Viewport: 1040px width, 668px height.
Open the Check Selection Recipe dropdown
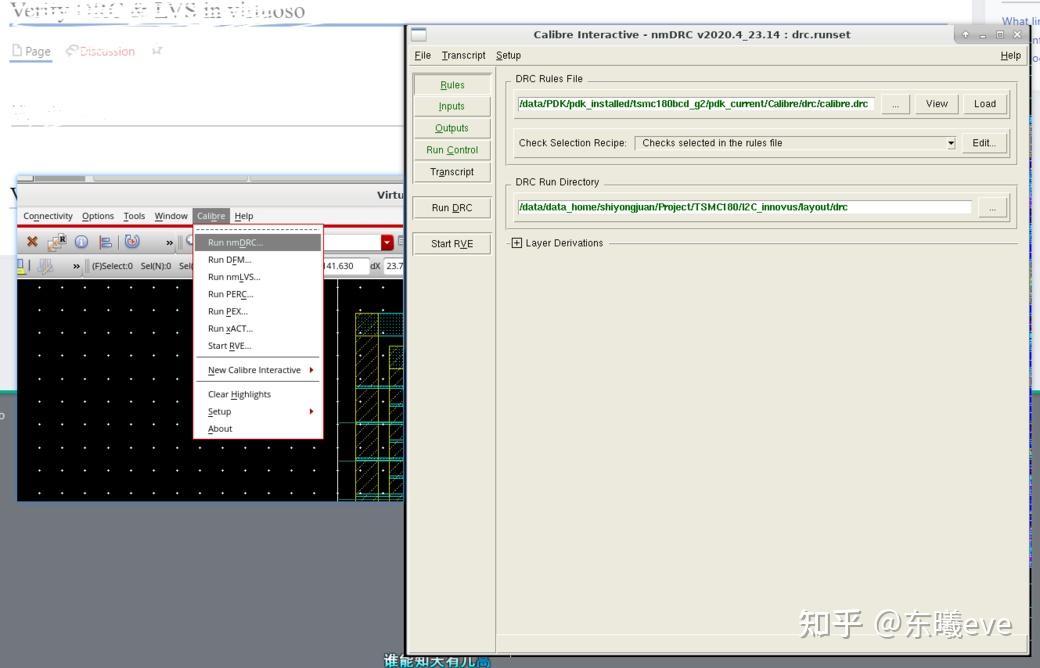coord(949,142)
